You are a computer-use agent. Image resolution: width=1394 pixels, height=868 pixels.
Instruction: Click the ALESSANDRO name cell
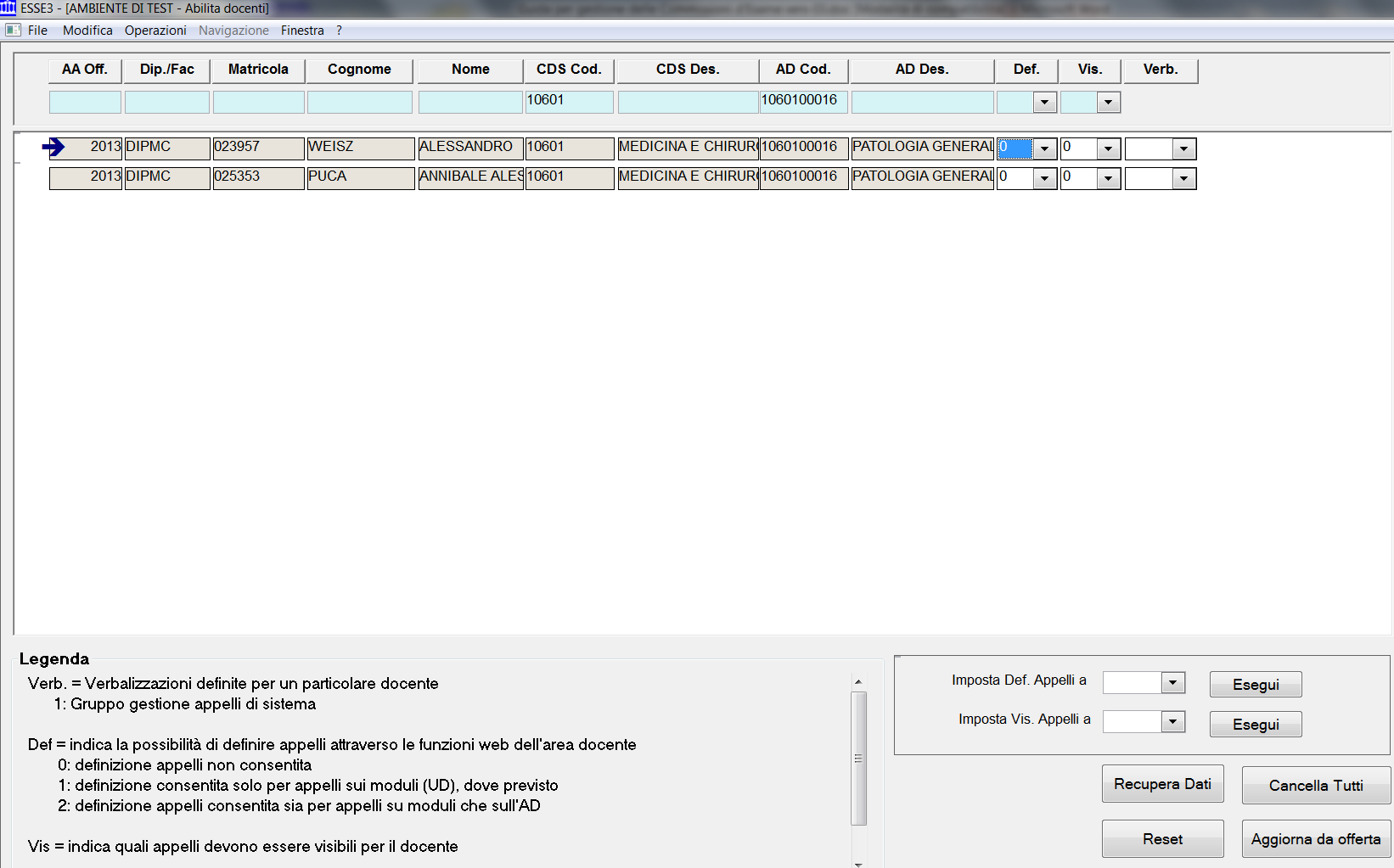click(x=470, y=148)
